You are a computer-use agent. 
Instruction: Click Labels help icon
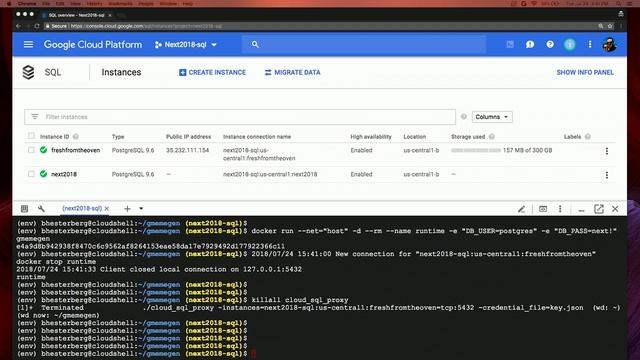coord(588,137)
